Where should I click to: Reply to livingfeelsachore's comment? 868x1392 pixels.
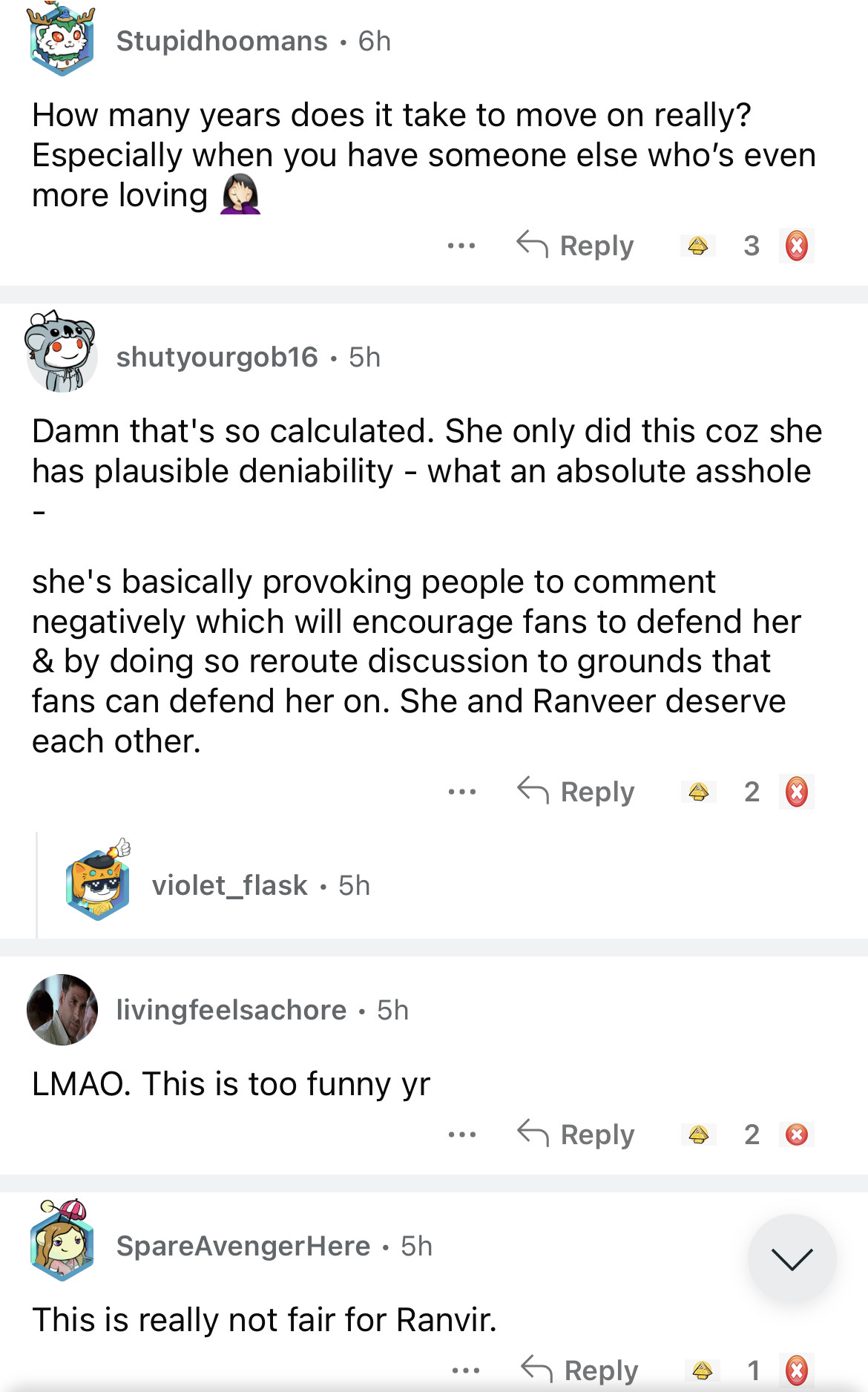point(576,1135)
